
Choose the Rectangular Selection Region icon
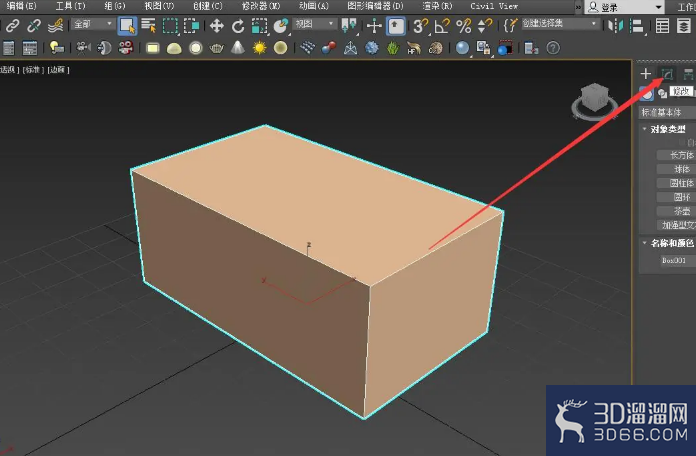[x=170, y=26]
